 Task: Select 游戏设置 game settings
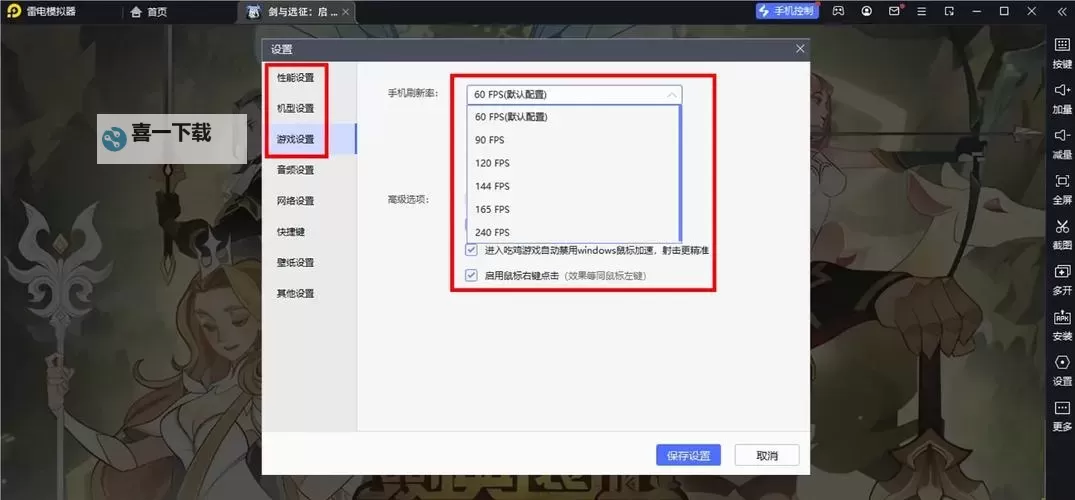295,139
